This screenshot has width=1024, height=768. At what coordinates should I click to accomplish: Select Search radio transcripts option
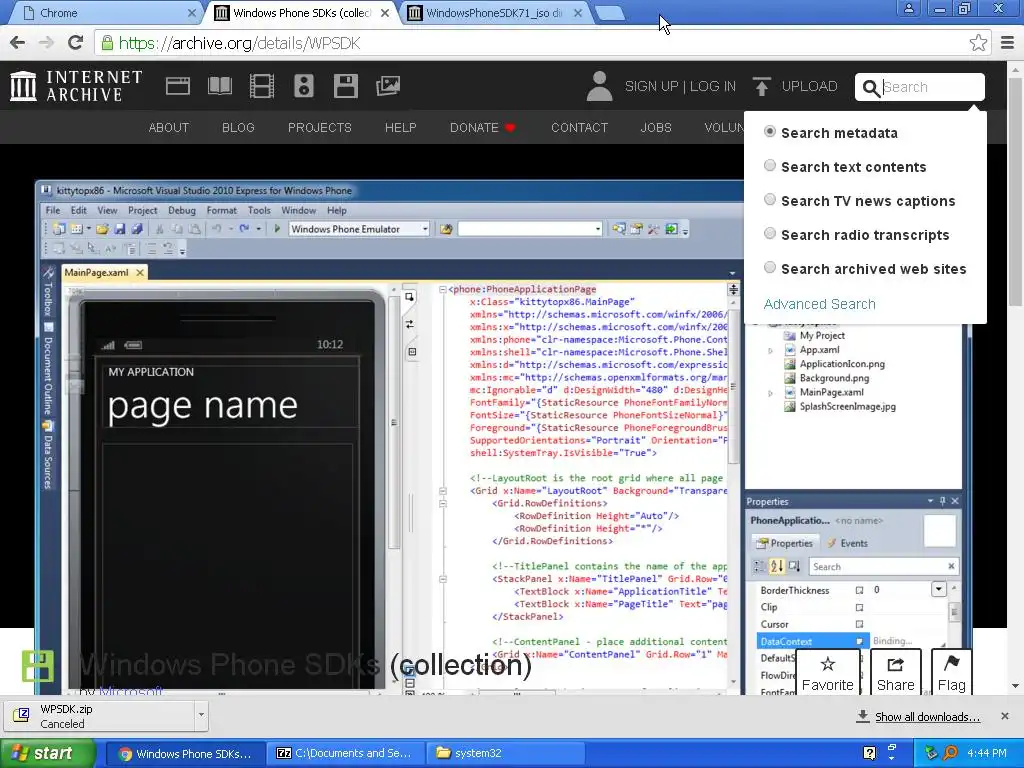(x=770, y=233)
